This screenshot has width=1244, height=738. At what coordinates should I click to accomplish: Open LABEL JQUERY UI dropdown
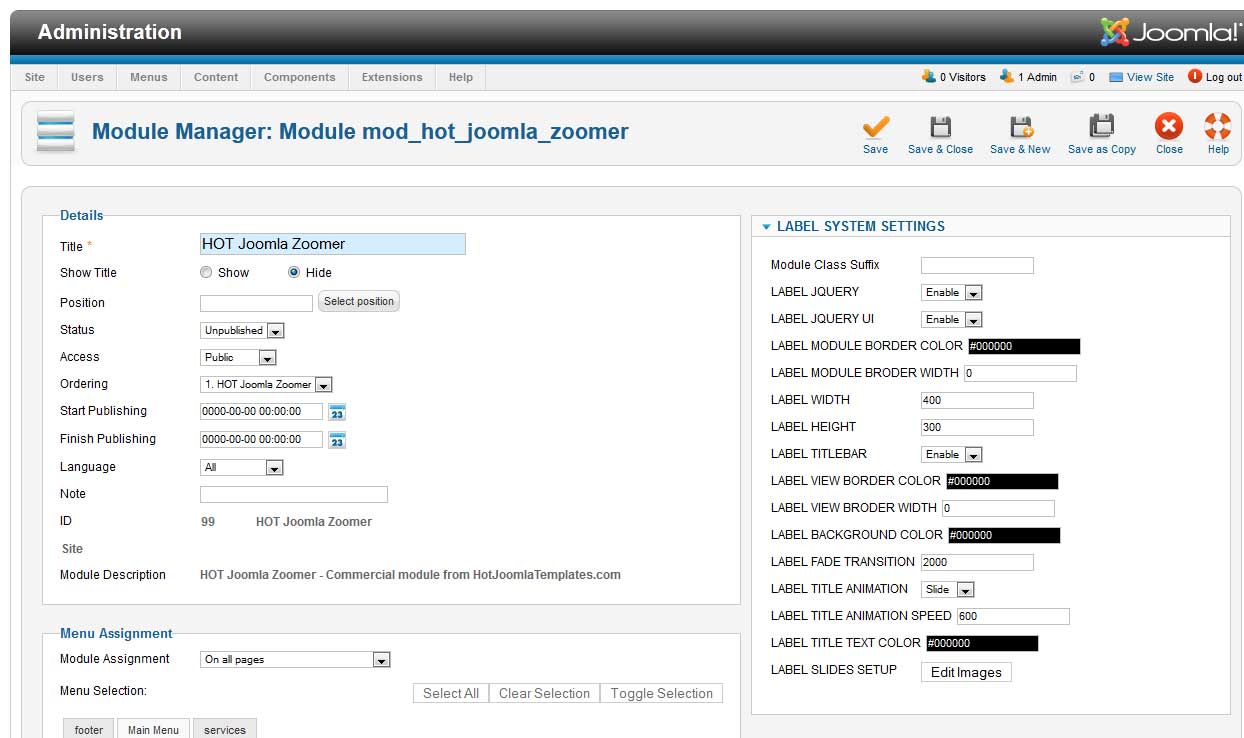(x=951, y=319)
